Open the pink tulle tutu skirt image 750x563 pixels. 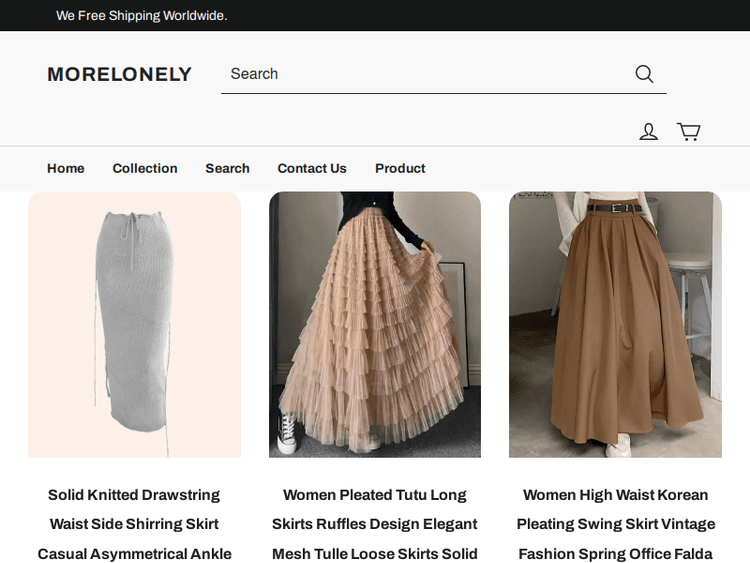tap(375, 324)
